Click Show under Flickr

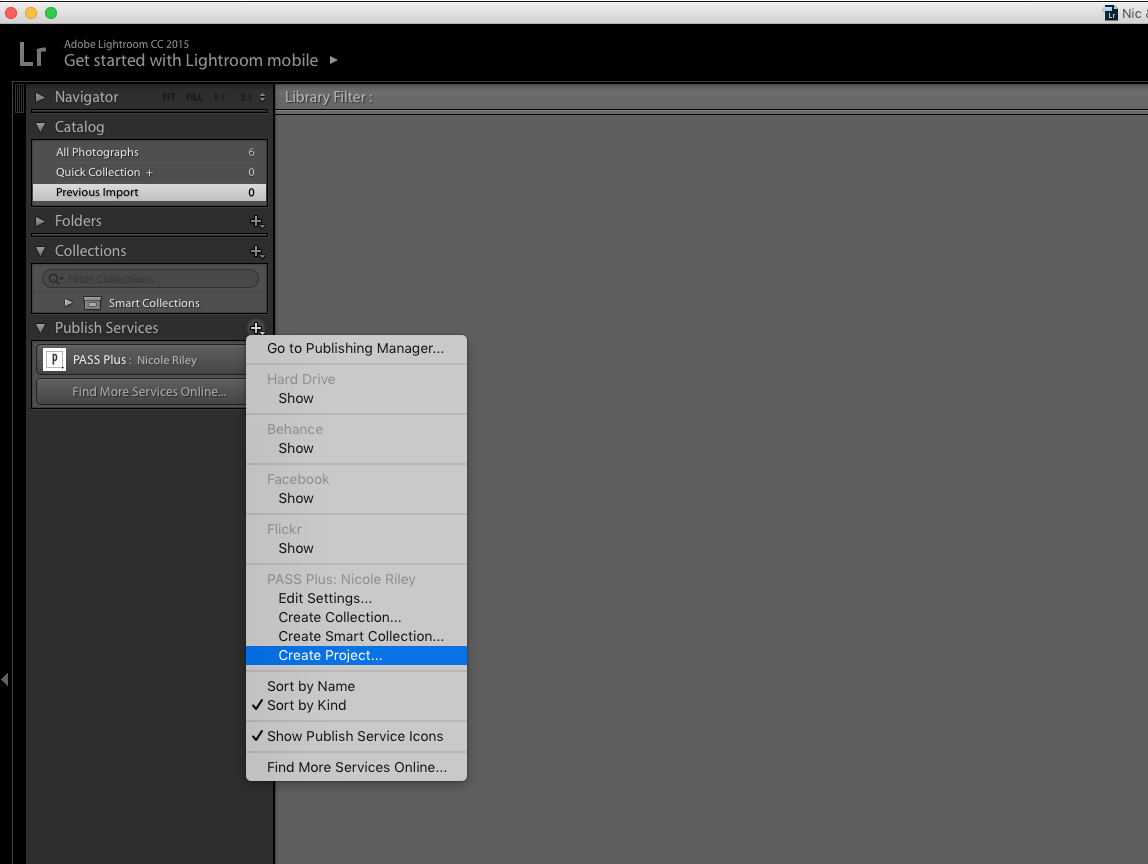coord(357,548)
